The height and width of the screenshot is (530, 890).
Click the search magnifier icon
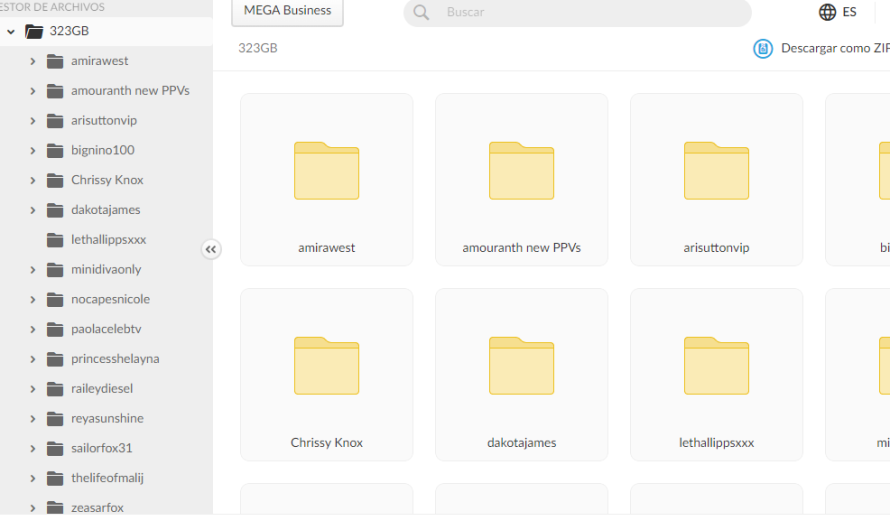[x=421, y=12]
